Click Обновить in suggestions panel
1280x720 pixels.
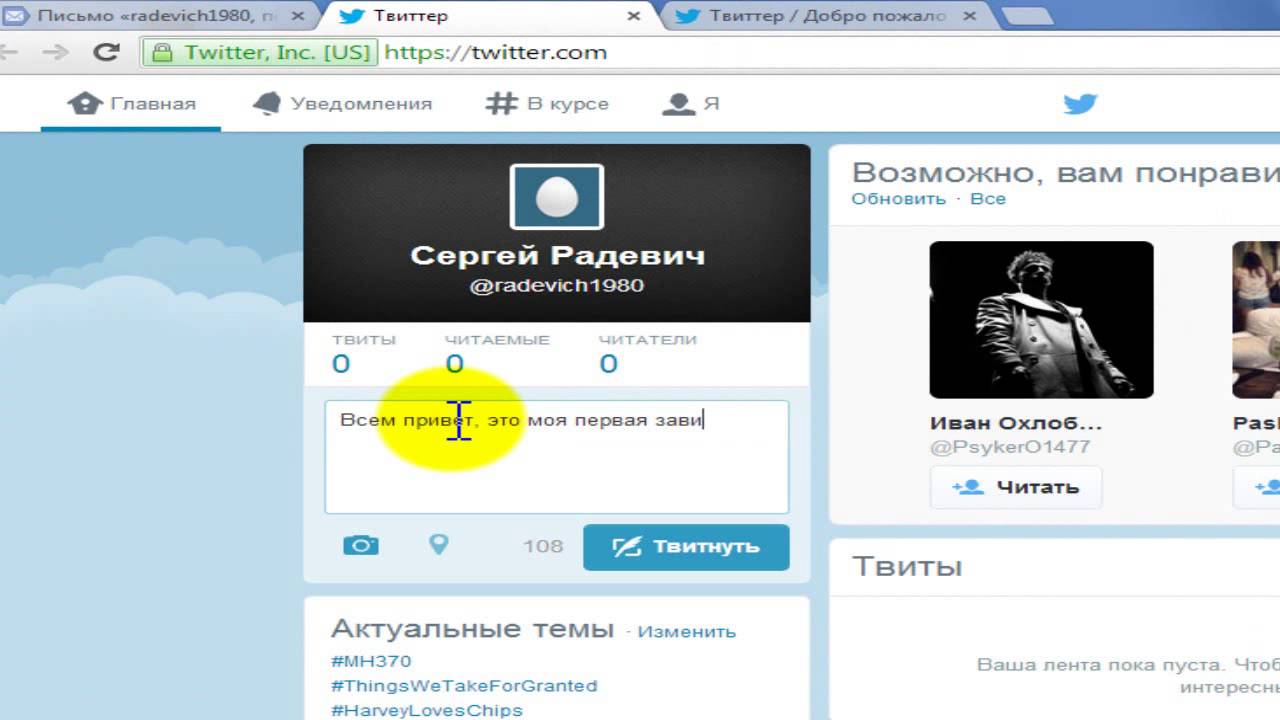coord(898,199)
